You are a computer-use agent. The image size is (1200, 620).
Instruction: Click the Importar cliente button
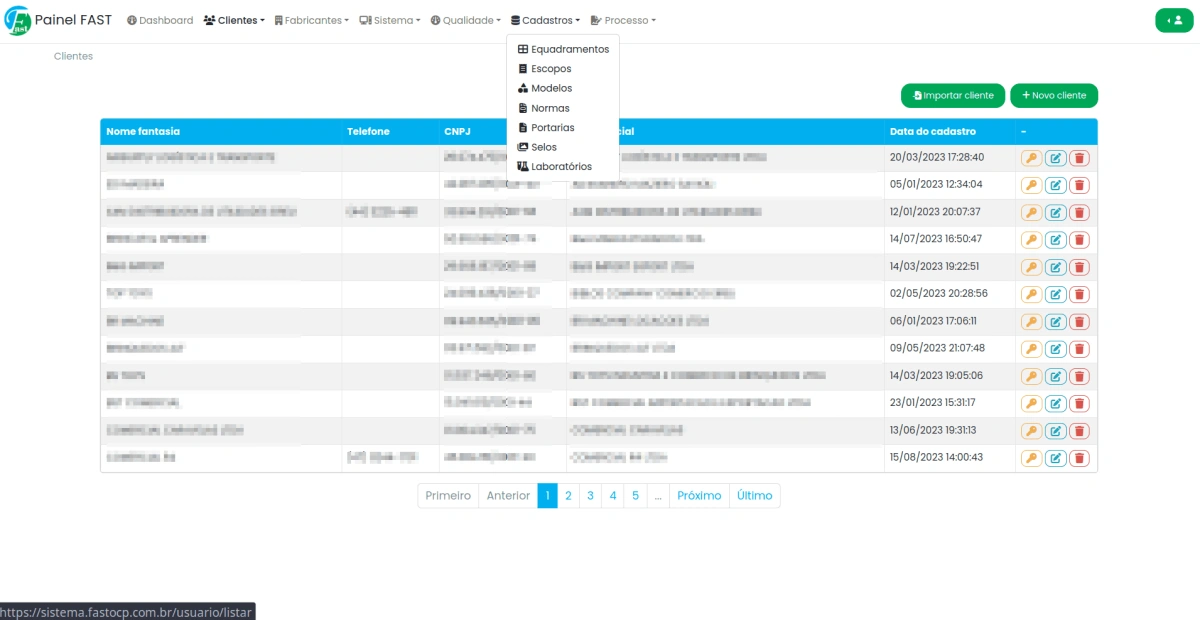(x=952, y=95)
